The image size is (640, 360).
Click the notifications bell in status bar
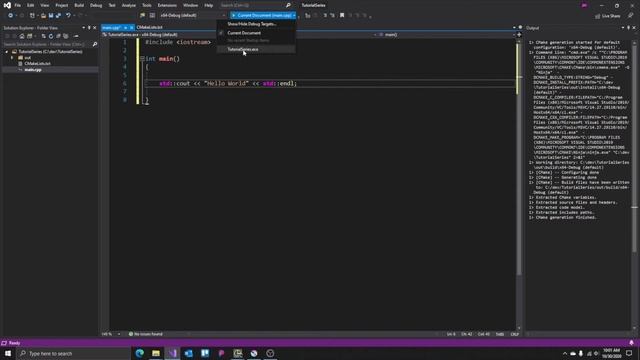631,343
